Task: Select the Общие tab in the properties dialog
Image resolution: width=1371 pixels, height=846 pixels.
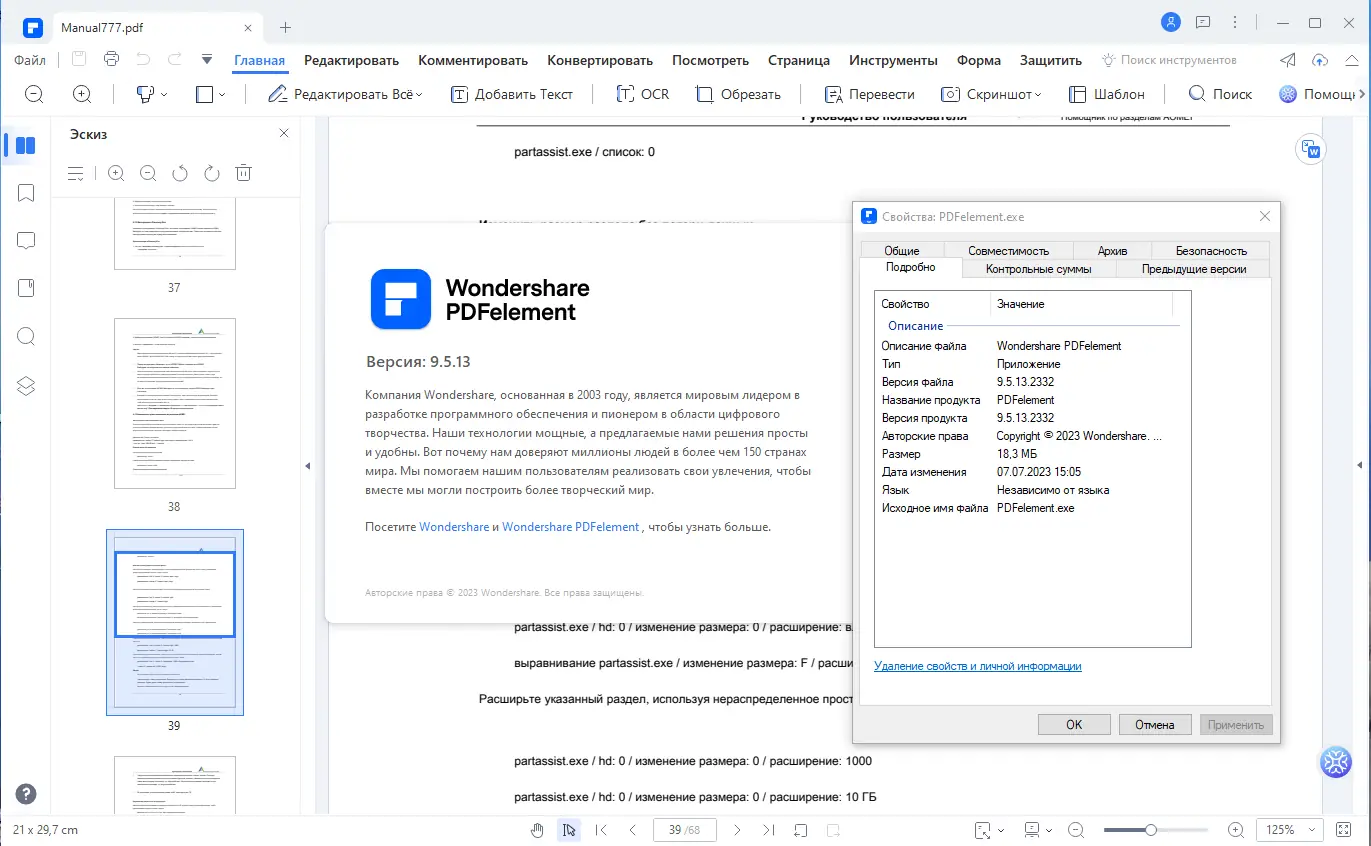Action: click(902, 251)
